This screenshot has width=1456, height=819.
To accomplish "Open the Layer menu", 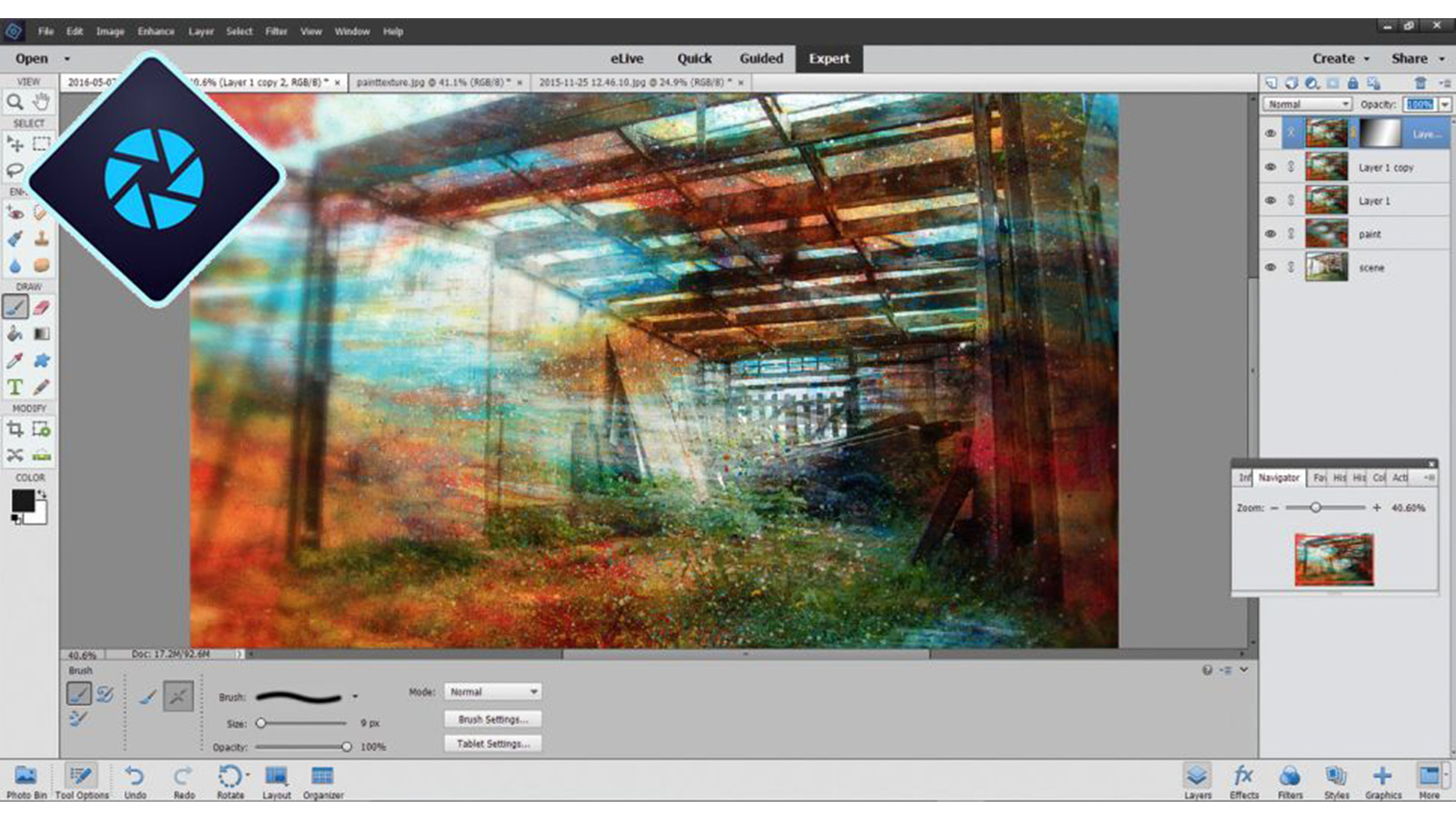I will coord(200,31).
